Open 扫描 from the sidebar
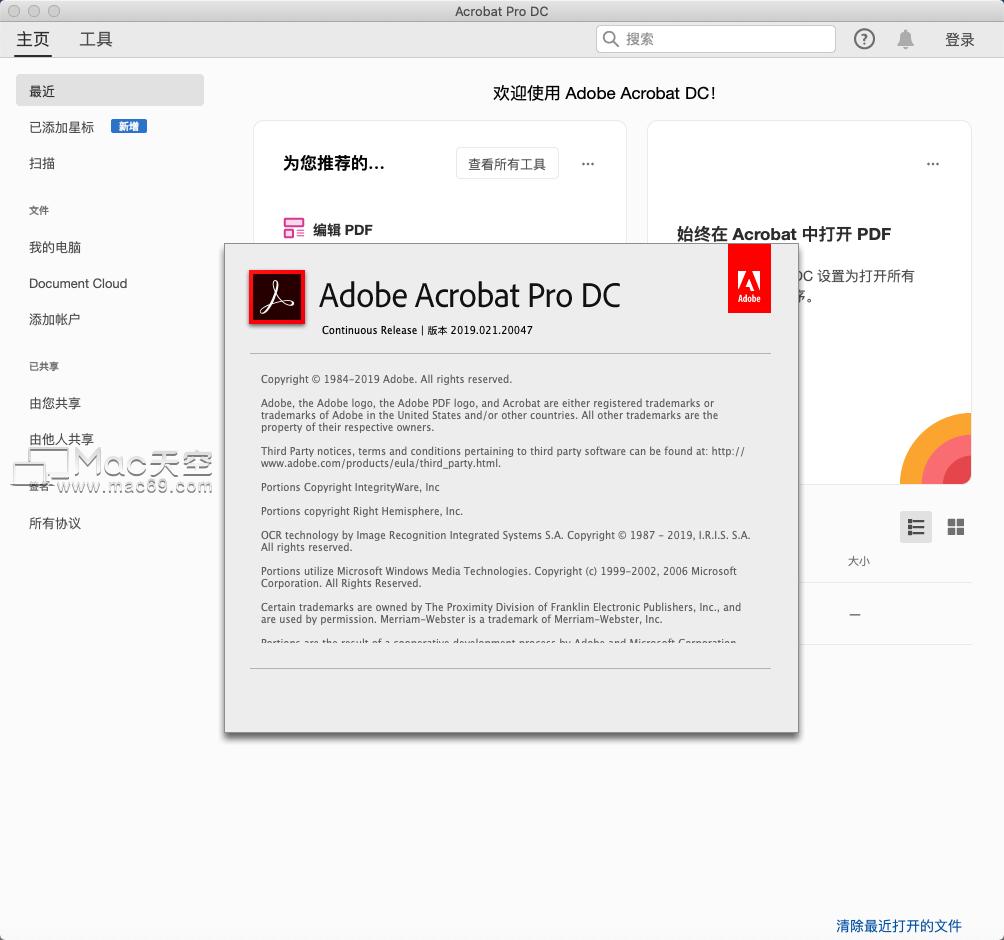The image size is (1004, 940). (41, 163)
